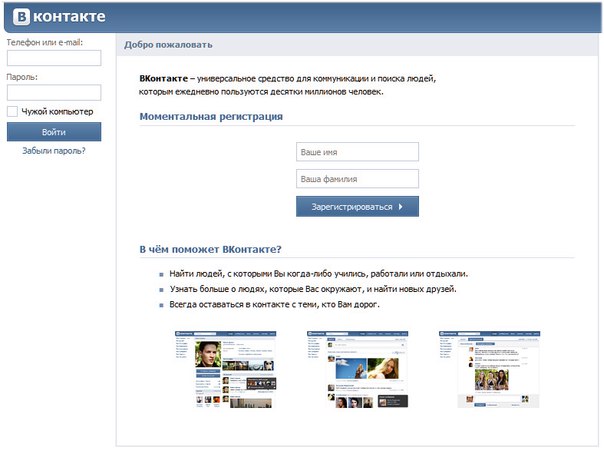Screen dimensions: 604x451
Task: Click the Зарегистрироваться button
Action: click(357, 206)
